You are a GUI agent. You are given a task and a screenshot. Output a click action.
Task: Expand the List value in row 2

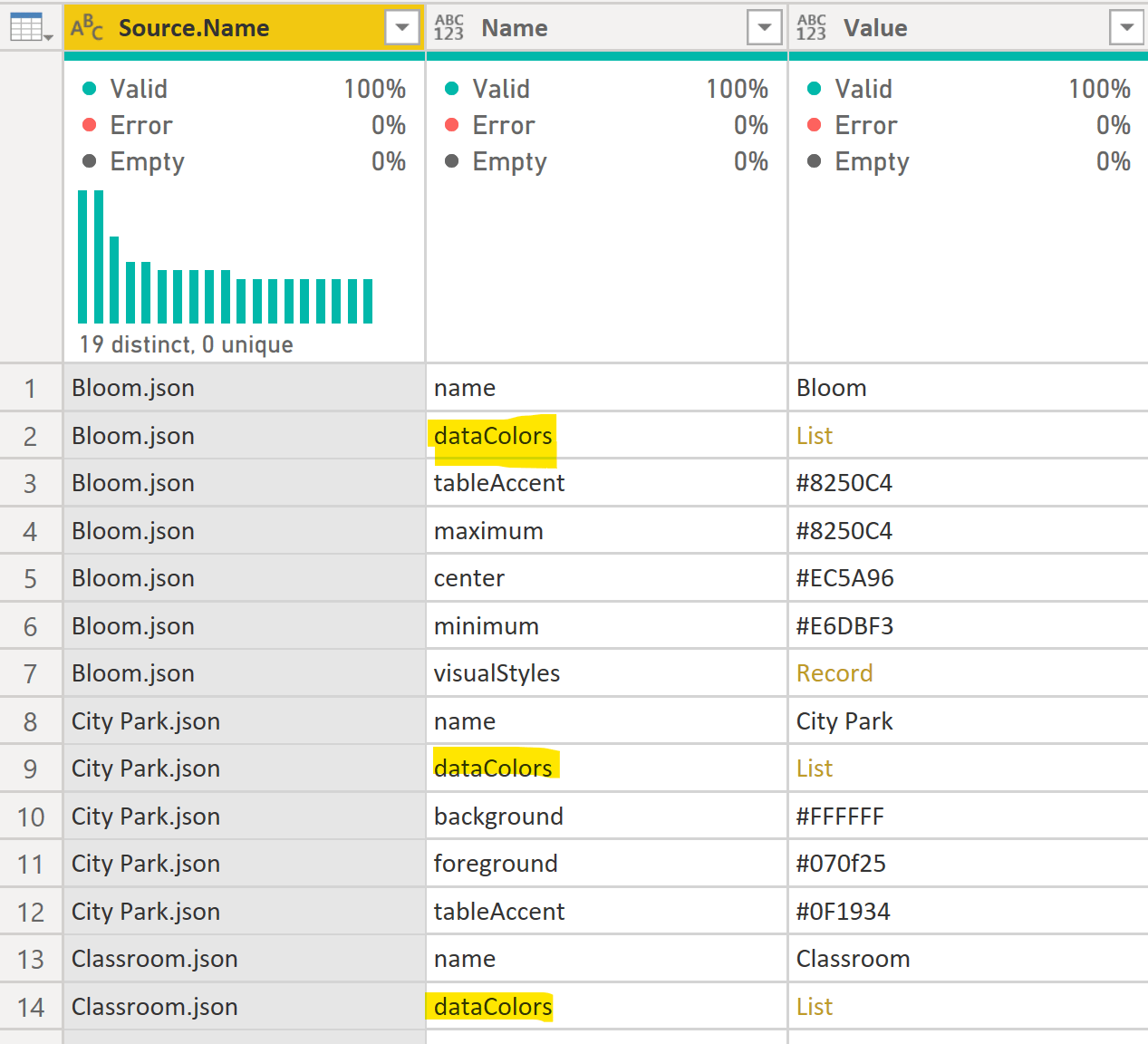click(x=815, y=436)
